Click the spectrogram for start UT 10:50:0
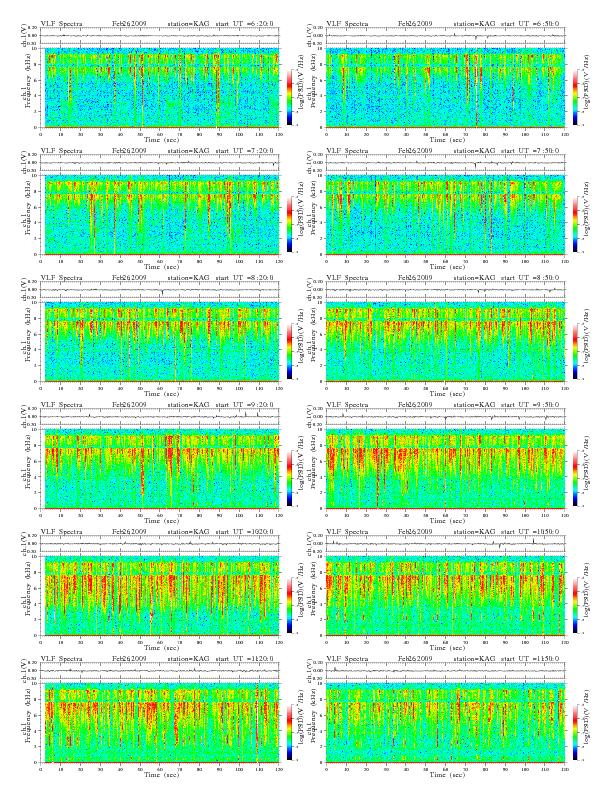Viewport: 612px width, 792px height. [445, 596]
